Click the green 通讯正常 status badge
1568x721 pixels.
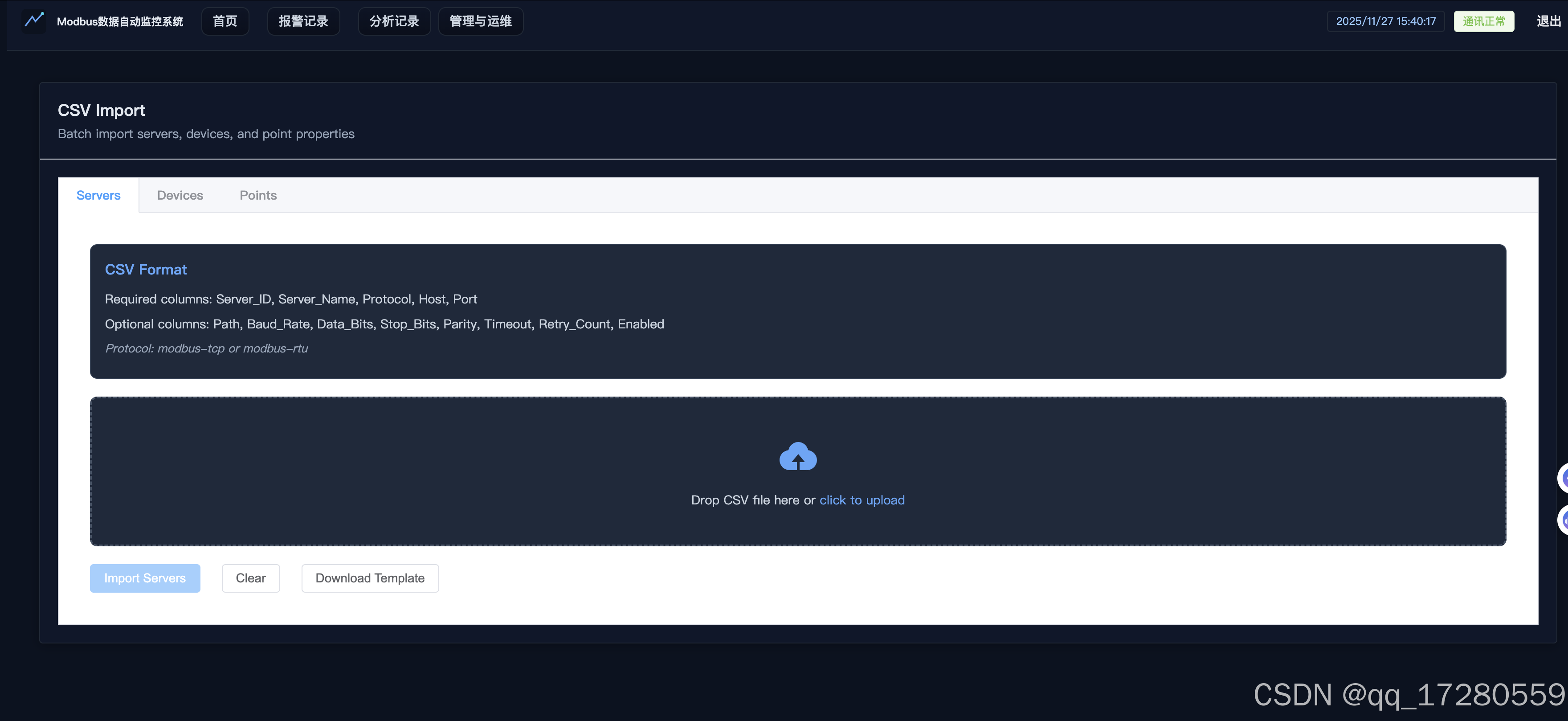pos(1483,21)
